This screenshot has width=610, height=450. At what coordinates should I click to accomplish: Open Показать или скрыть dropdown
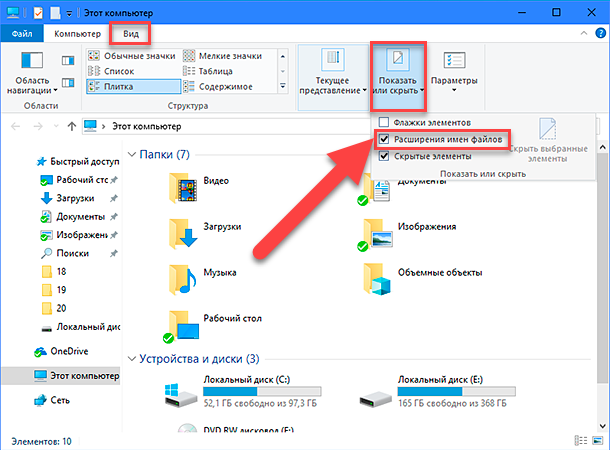[x=398, y=76]
